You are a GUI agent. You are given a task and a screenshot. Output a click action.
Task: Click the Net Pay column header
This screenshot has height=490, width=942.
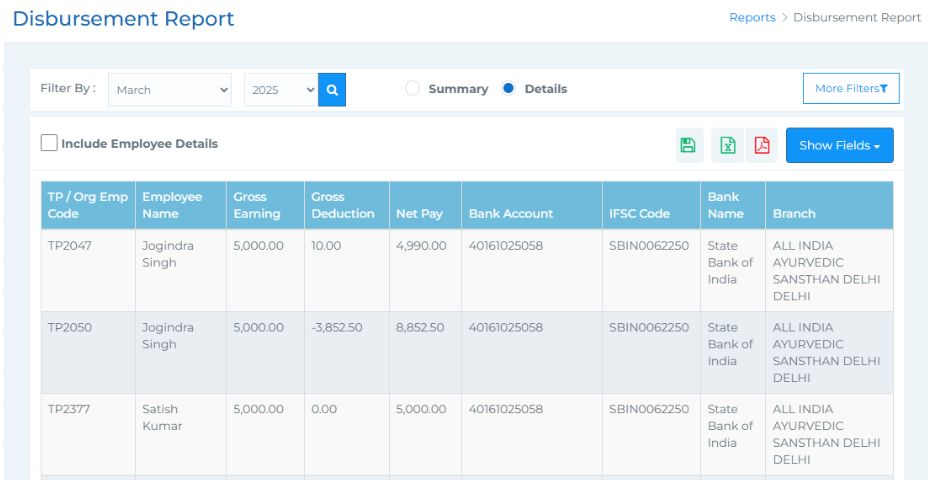(421, 213)
